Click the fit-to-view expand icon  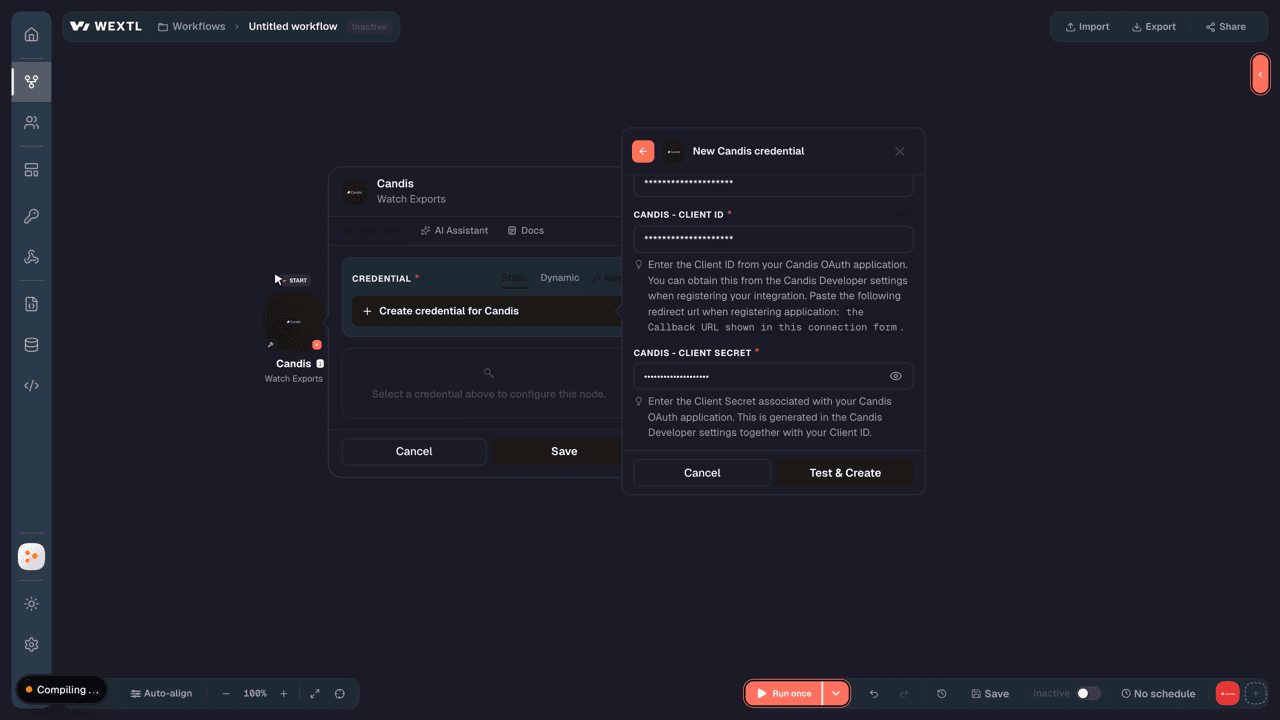(315, 694)
